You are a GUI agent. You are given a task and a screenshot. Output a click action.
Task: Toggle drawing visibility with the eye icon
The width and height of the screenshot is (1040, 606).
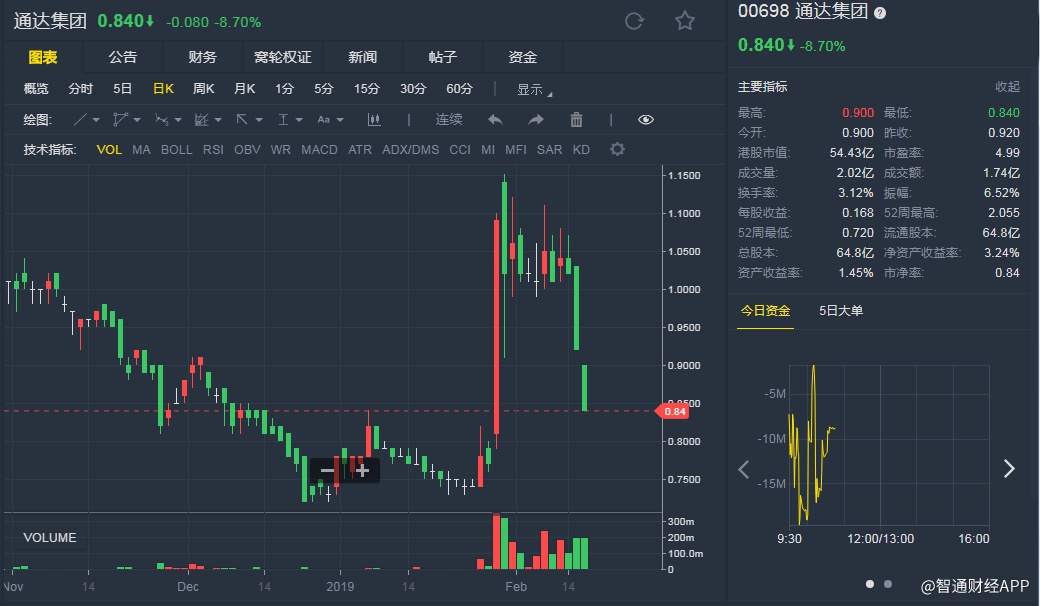(x=645, y=120)
